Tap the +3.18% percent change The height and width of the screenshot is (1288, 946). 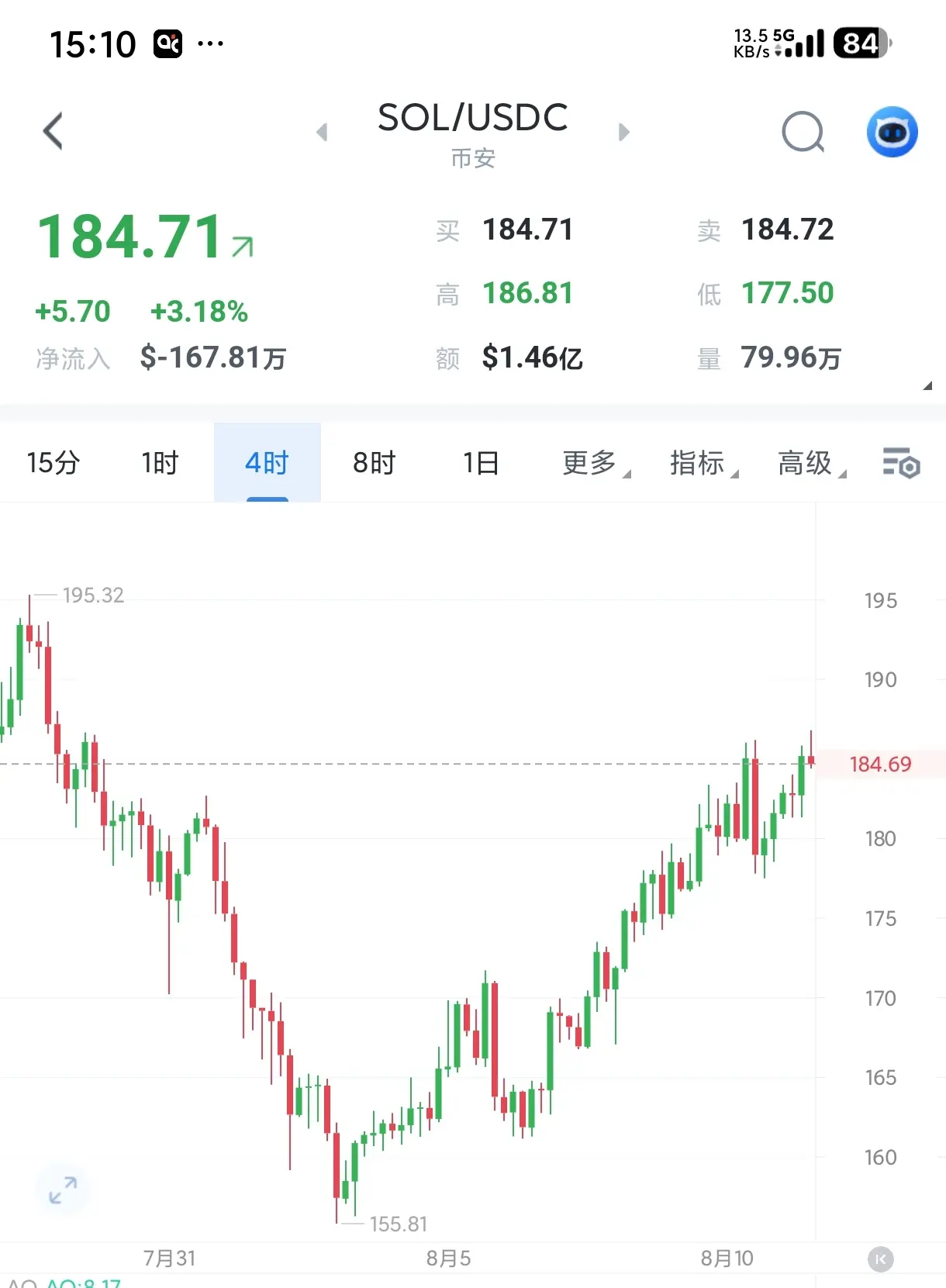pyautogui.click(x=199, y=312)
